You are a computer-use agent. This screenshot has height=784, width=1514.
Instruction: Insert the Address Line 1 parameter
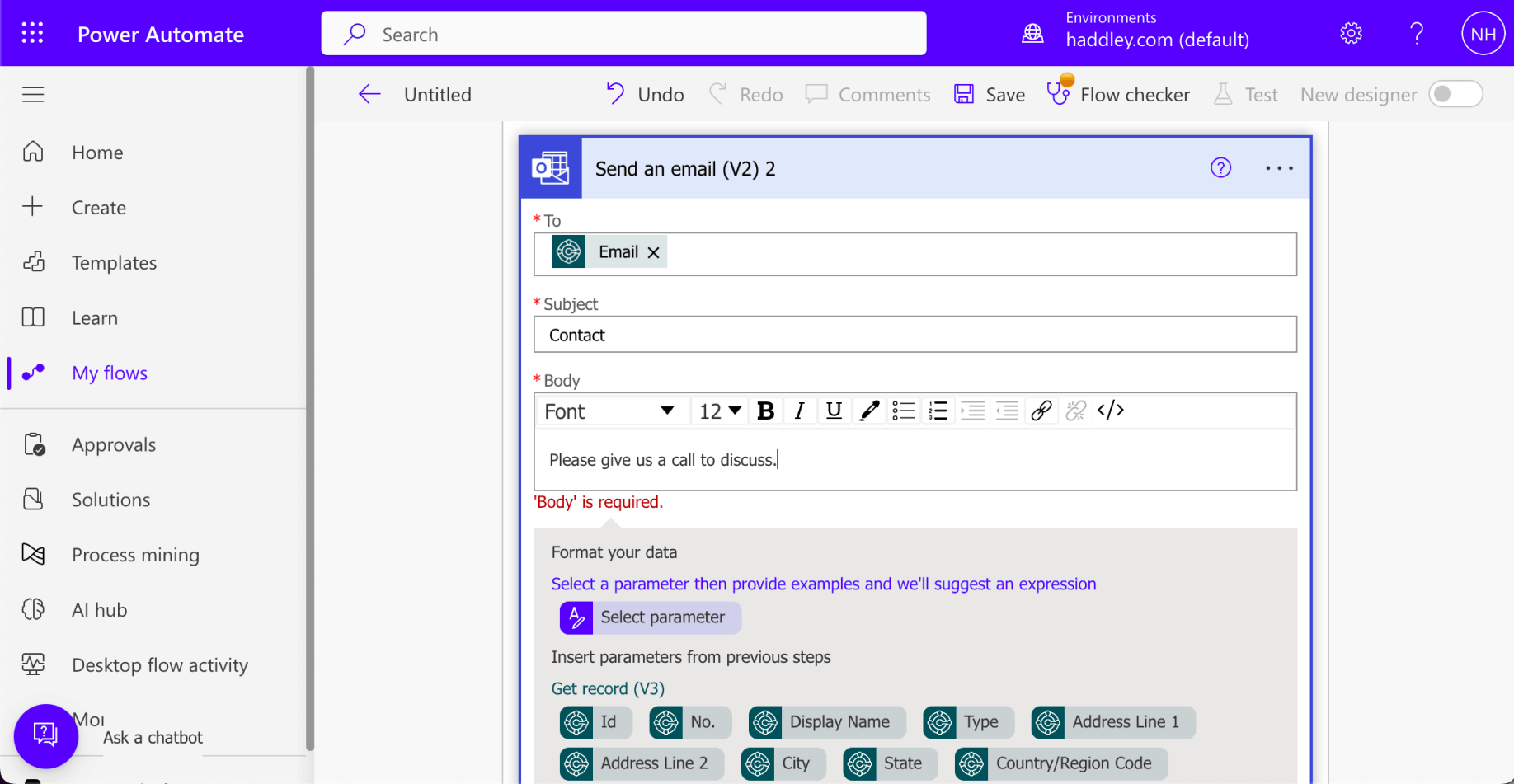click(1113, 722)
